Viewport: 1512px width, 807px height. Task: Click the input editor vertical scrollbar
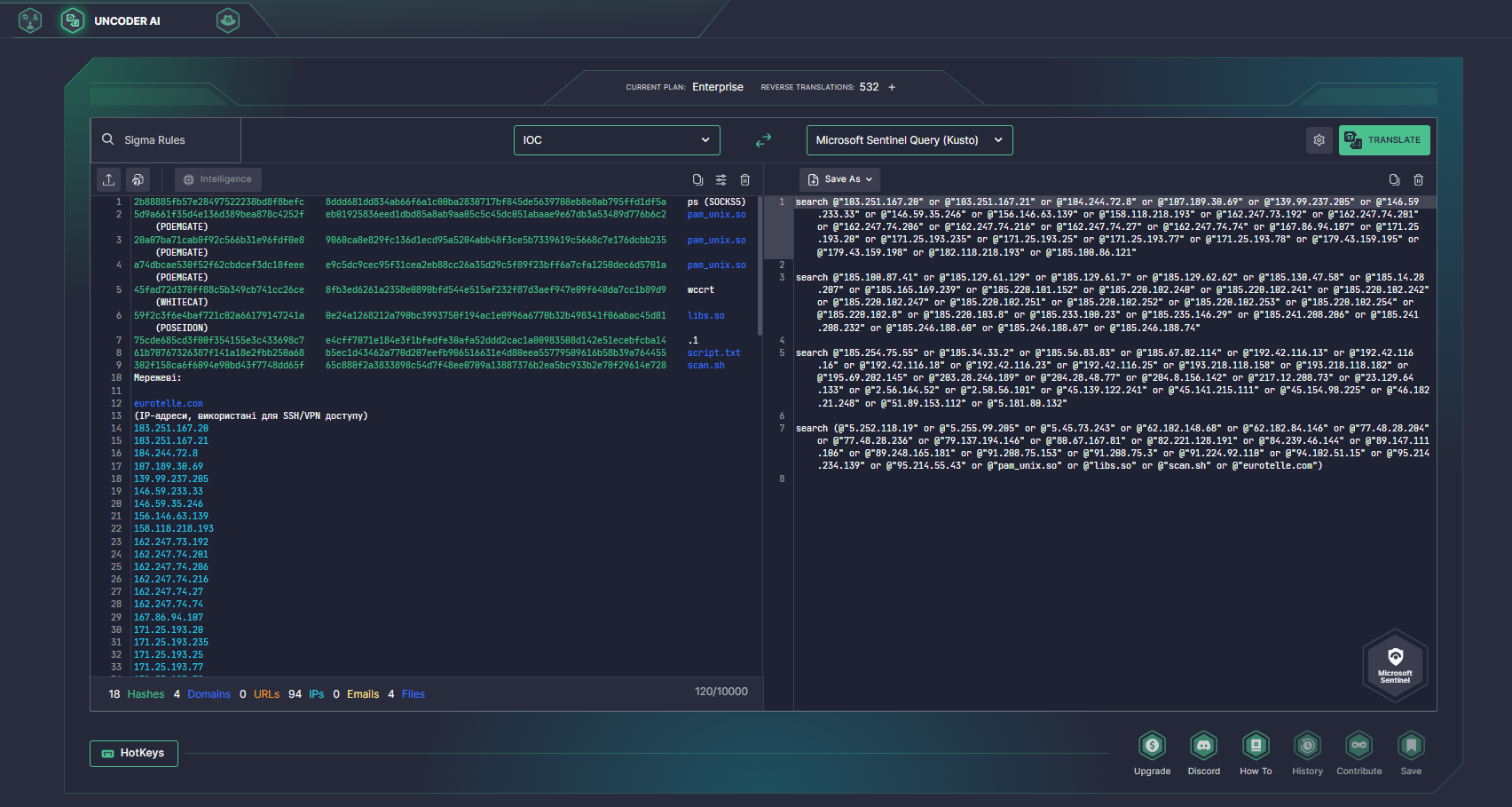tap(760, 265)
